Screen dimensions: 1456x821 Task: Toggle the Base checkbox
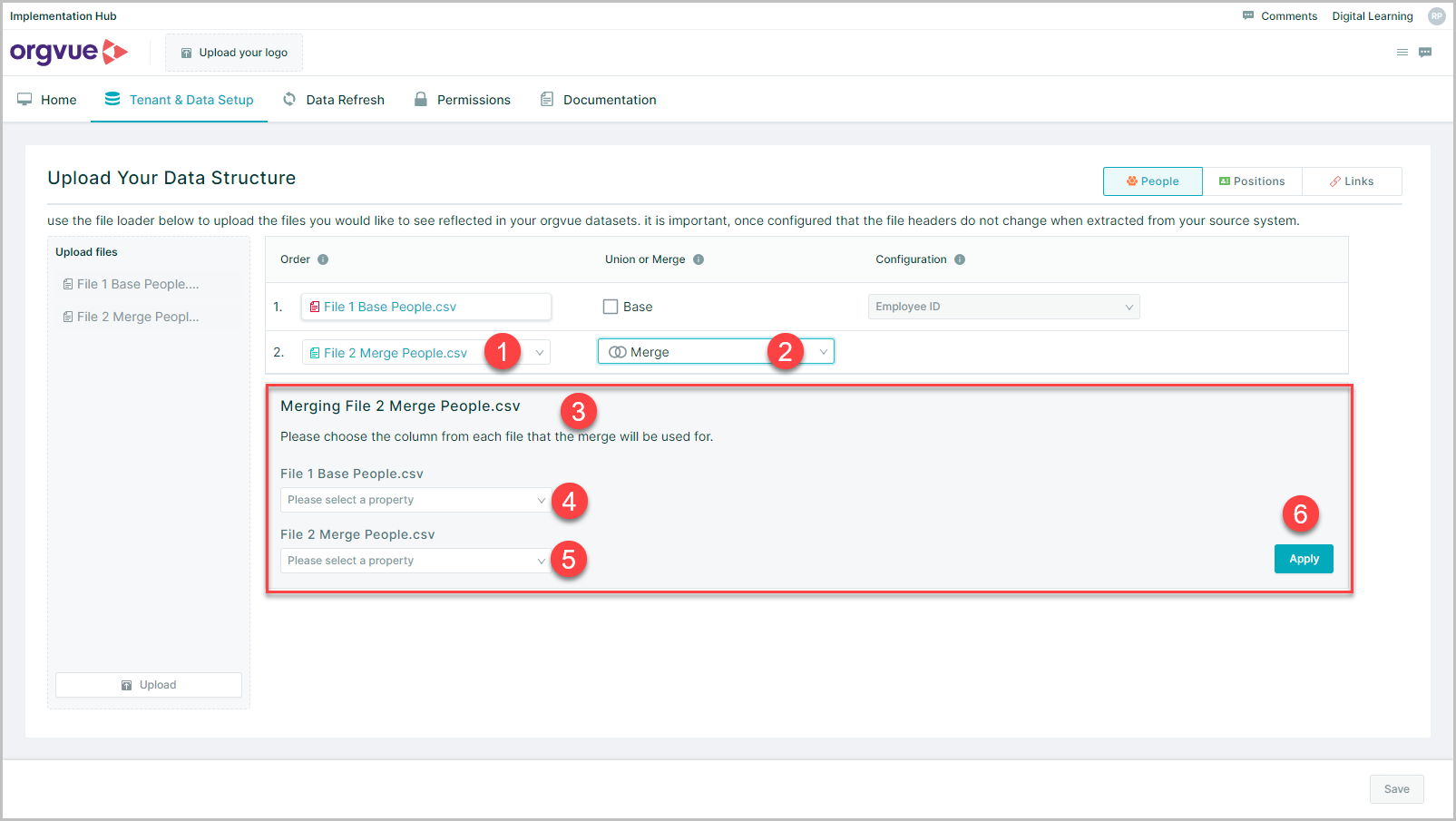611,307
